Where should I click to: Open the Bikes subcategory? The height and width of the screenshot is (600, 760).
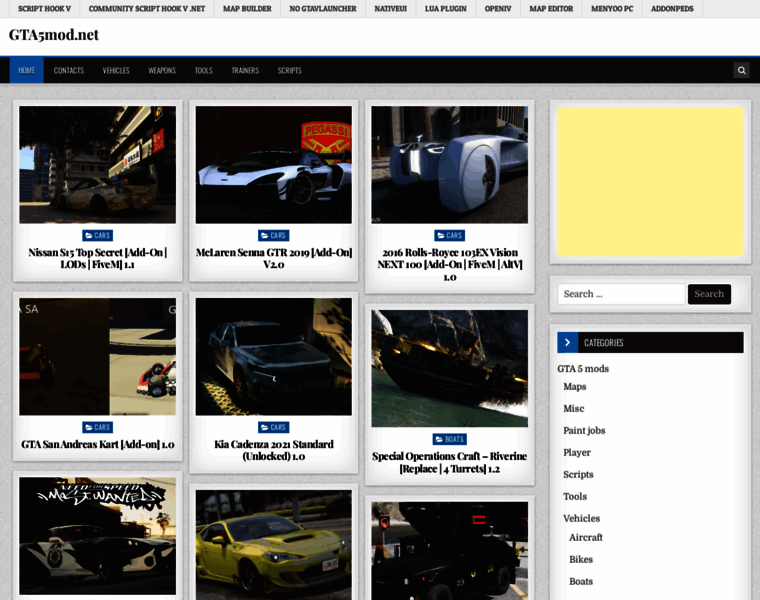click(x=581, y=559)
